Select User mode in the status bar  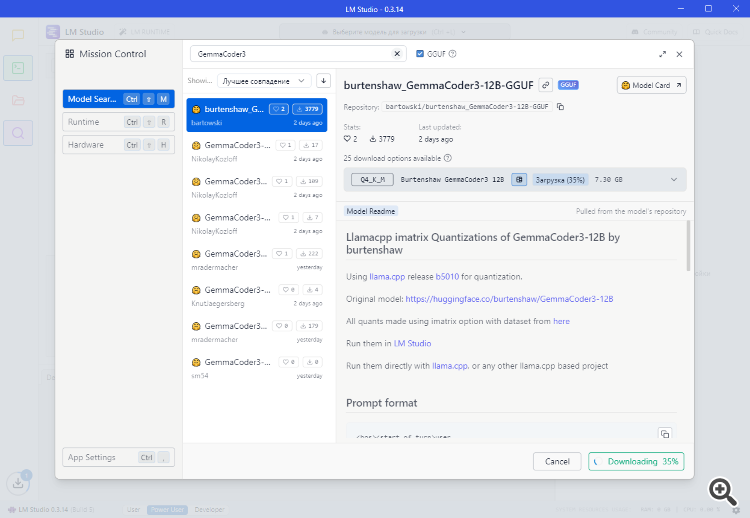[x=133, y=510]
